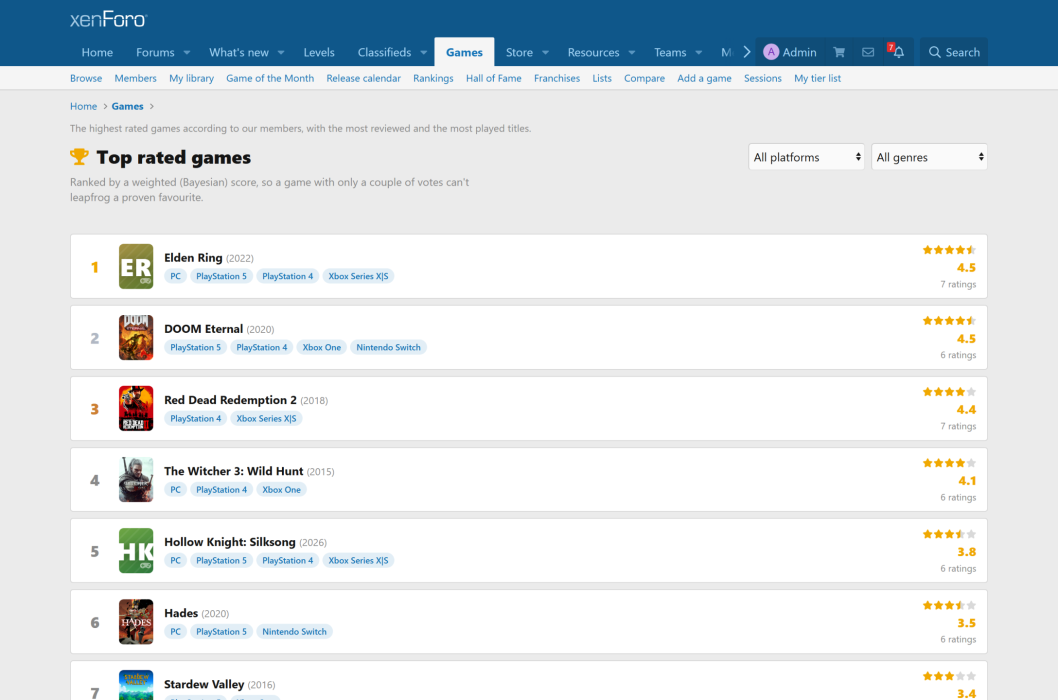Open Stardew Valley cover thumbnail

click(x=136, y=684)
